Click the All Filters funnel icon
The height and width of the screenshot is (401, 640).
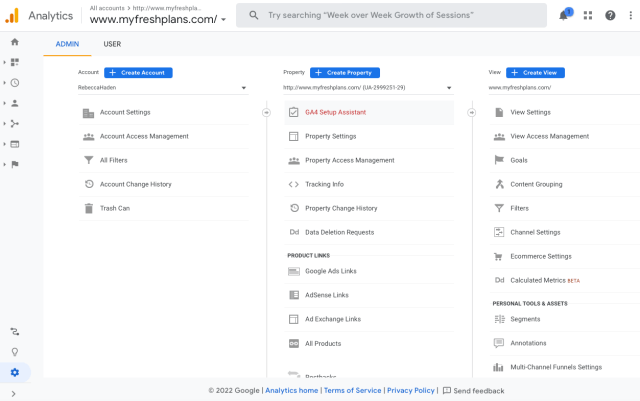point(89,160)
